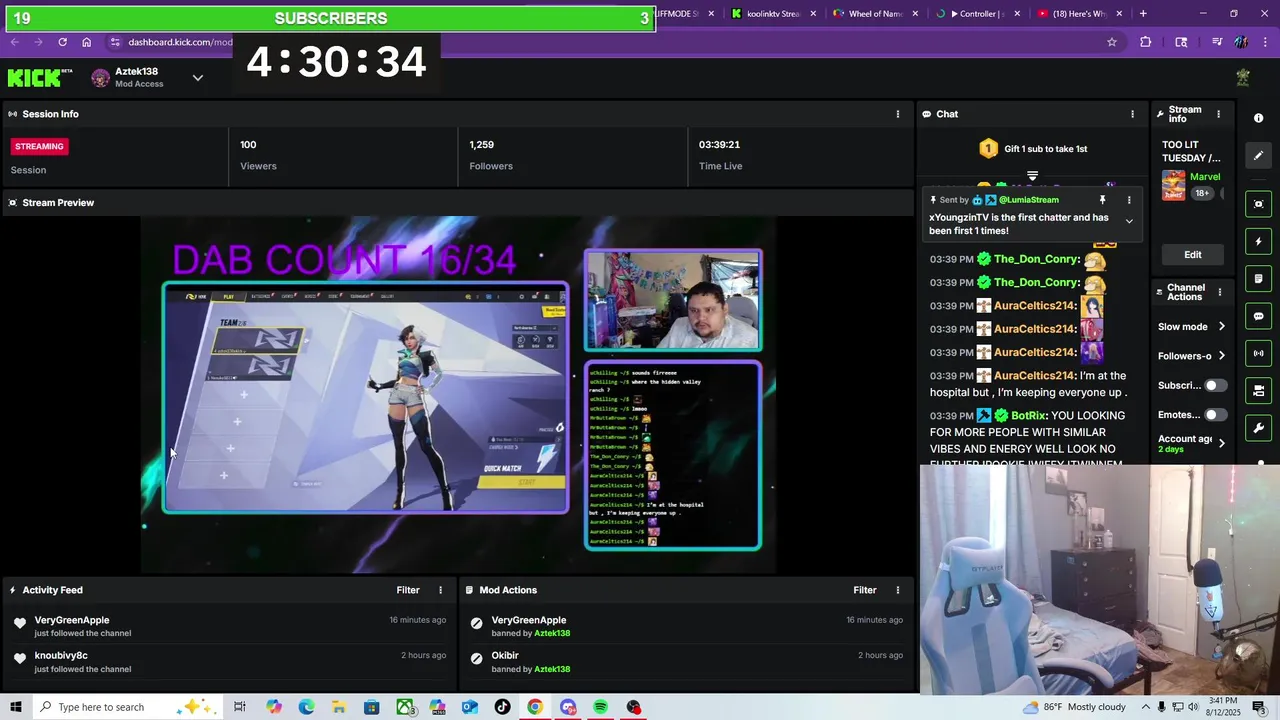Image resolution: width=1280 pixels, height=720 pixels.
Task: Open Chrome three-dot menu
Action: point(1265,42)
